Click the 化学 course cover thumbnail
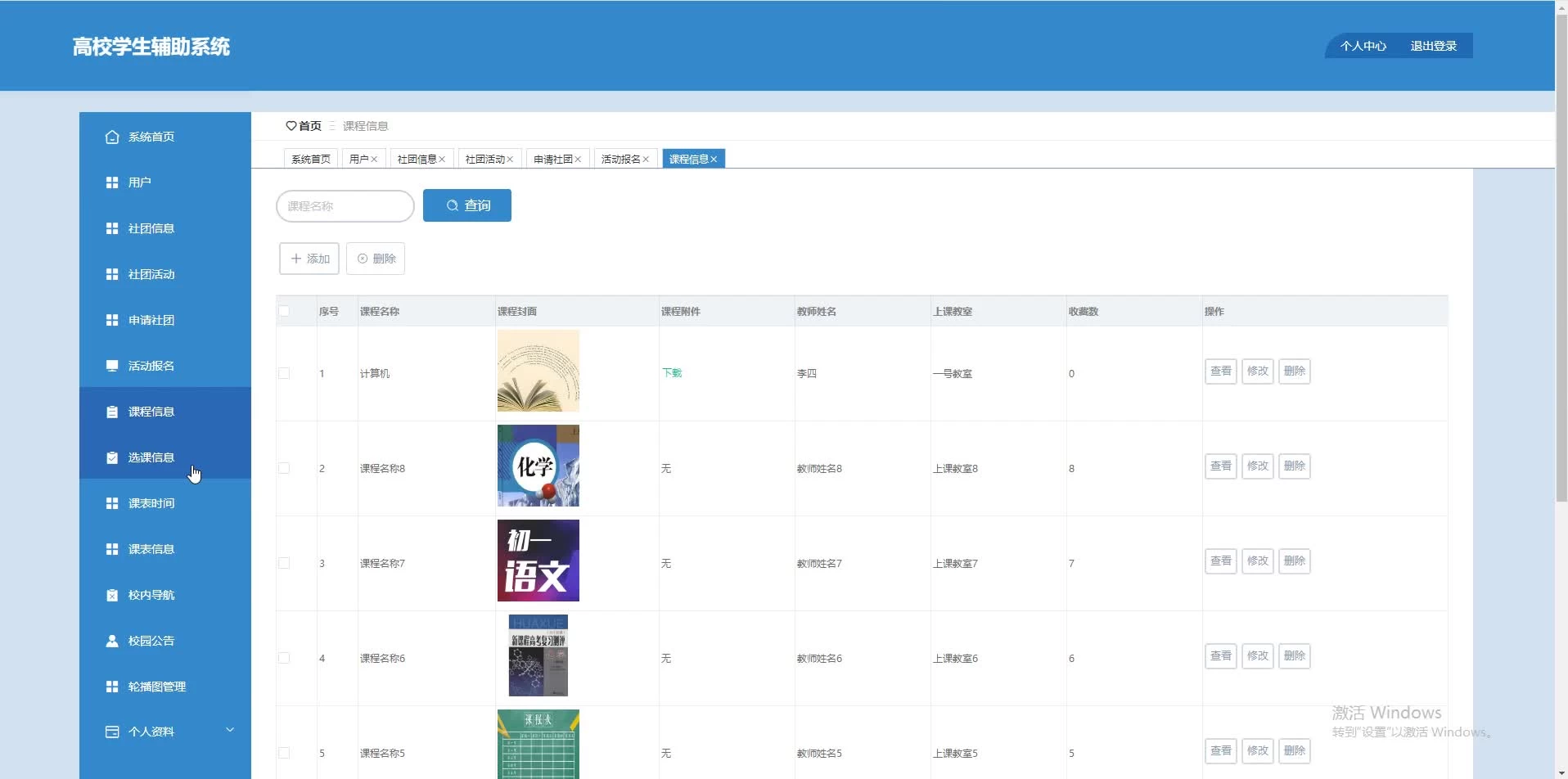The width and height of the screenshot is (1568, 779). pos(538,466)
